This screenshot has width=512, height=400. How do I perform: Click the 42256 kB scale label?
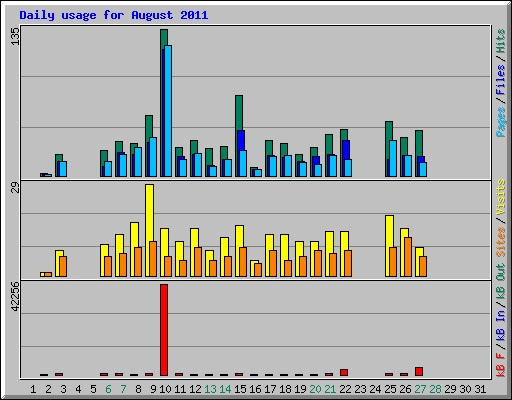(15, 297)
